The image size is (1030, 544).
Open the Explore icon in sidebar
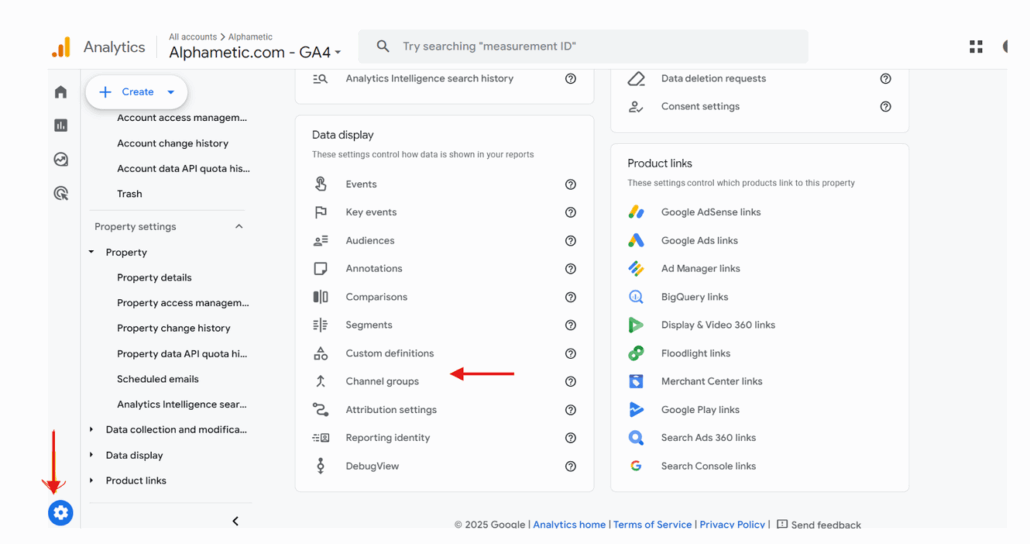tap(61, 159)
